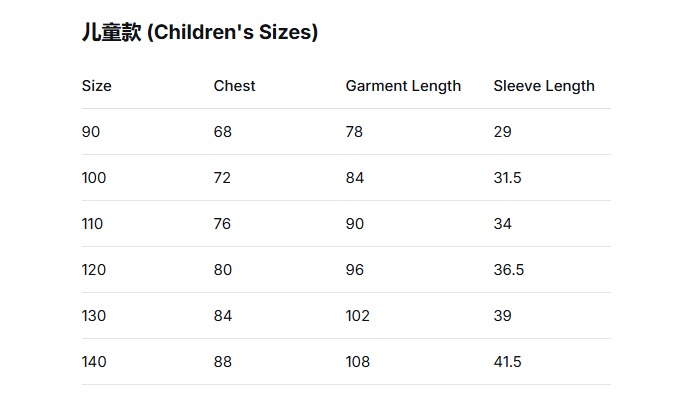Click the Garment Length column header

point(403,86)
